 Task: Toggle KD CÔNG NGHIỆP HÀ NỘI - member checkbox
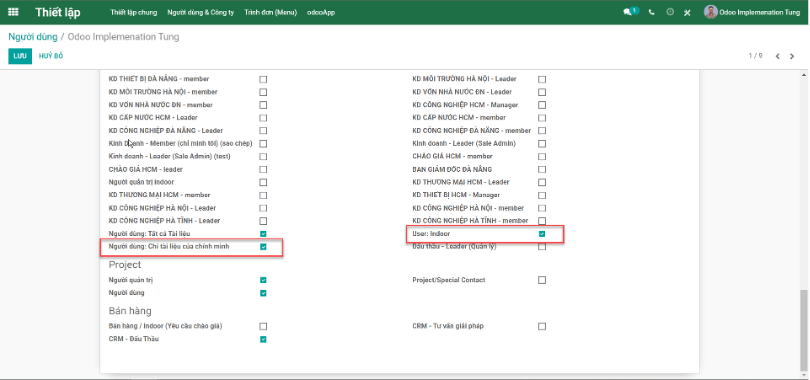pos(542,209)
